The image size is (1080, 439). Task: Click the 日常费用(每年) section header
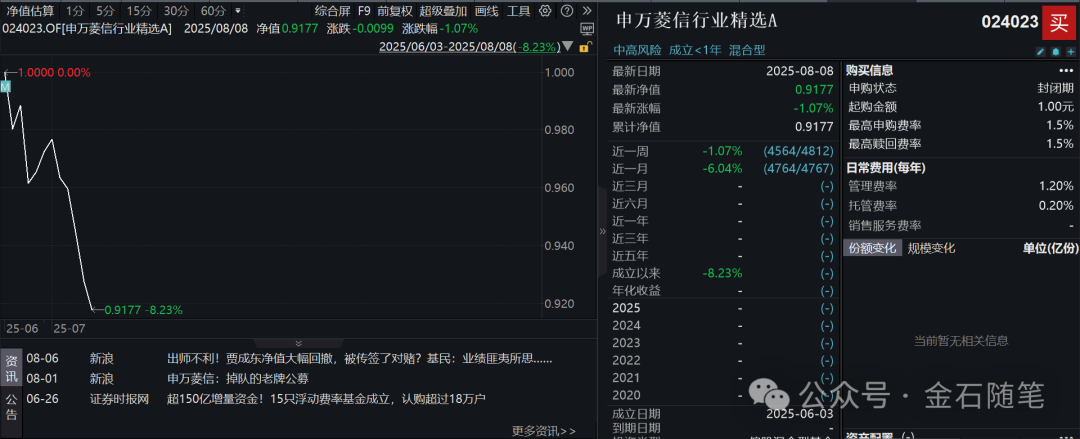886,167
